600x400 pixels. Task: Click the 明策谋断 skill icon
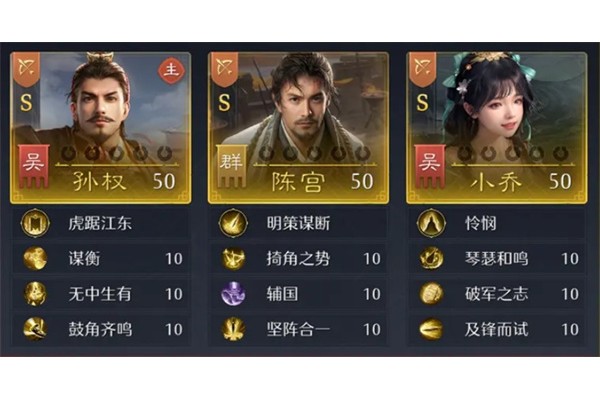pos(233,223)
